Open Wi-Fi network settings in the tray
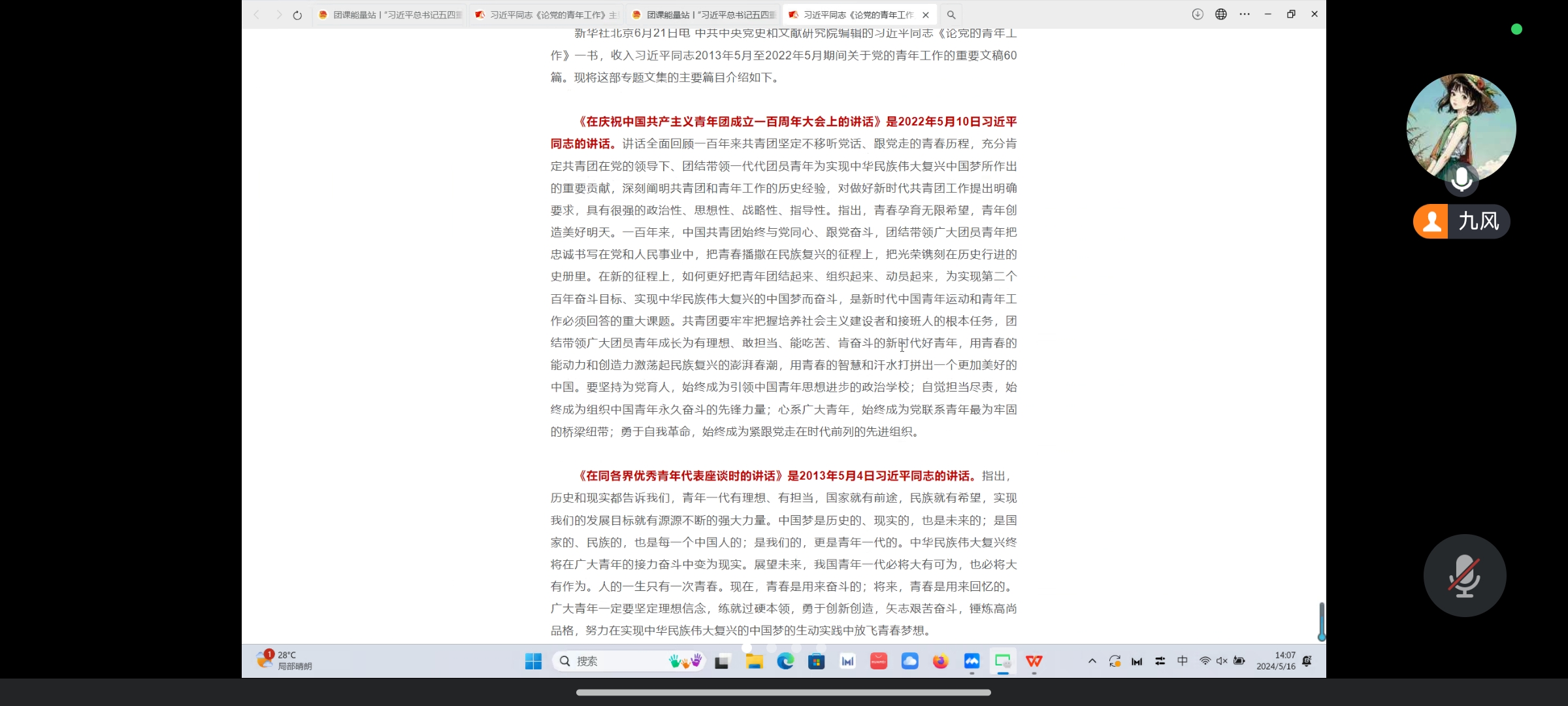Screen dimensions: 1568x706 tap(1205, 661)
